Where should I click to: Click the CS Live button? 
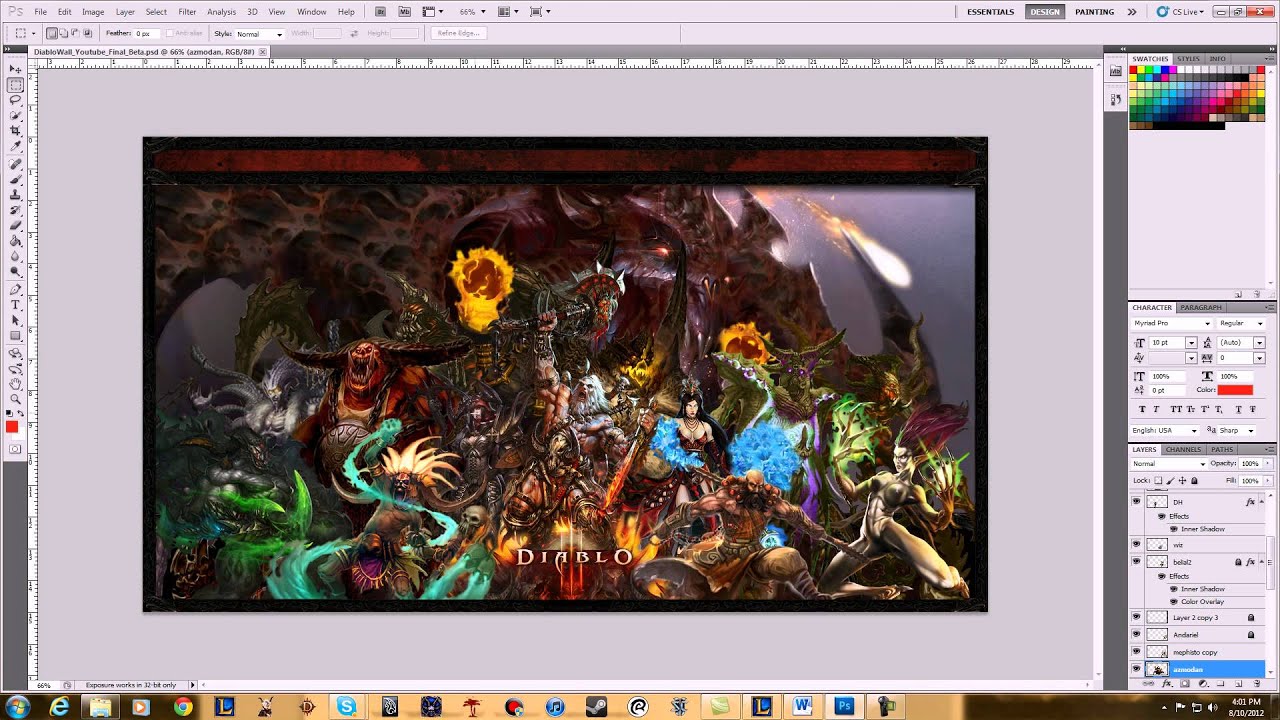pos(1182,12)
